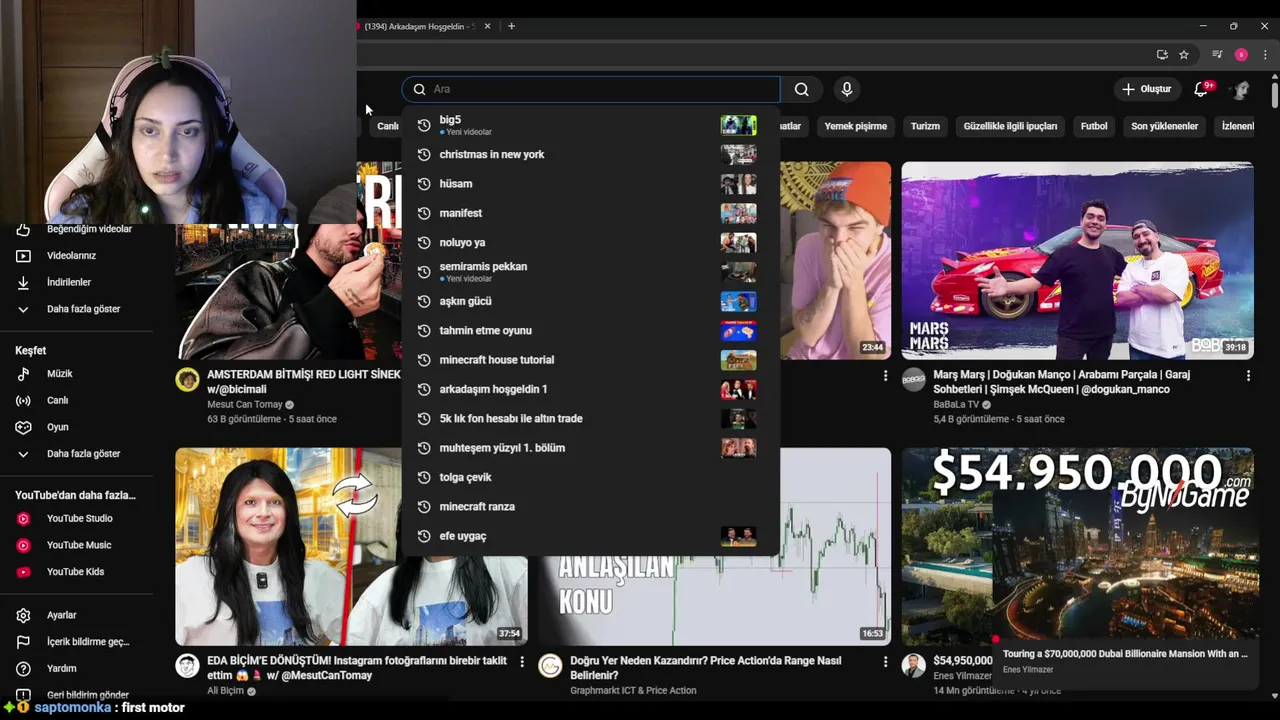Focus the Ara search input field
This screenshot has height=720, width=1280.
(591, 89)
